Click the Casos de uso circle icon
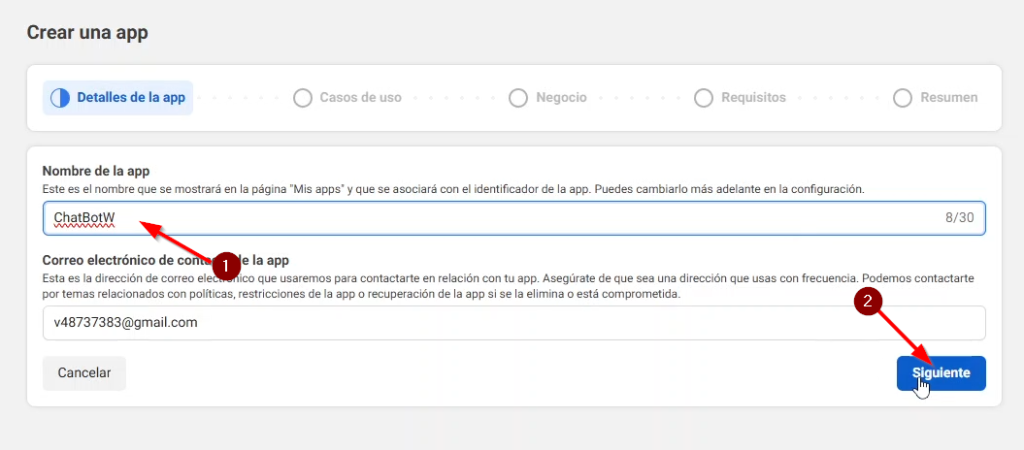Screen dimensions: 1024x450 (302, 98)
